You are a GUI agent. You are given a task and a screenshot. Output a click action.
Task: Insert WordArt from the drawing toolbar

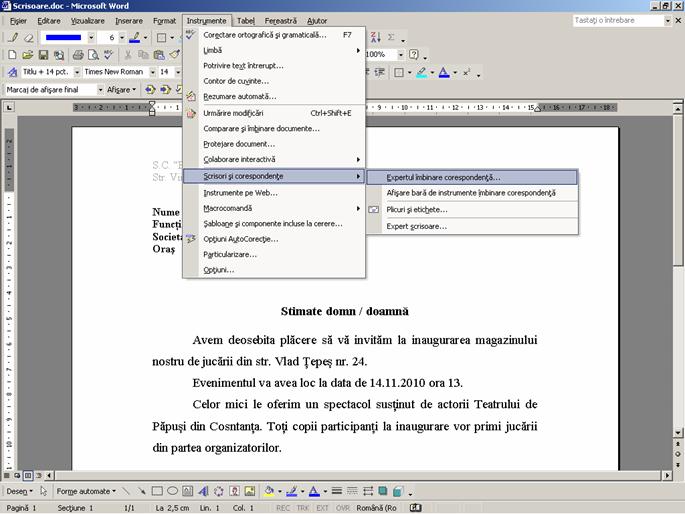point(203,491)
